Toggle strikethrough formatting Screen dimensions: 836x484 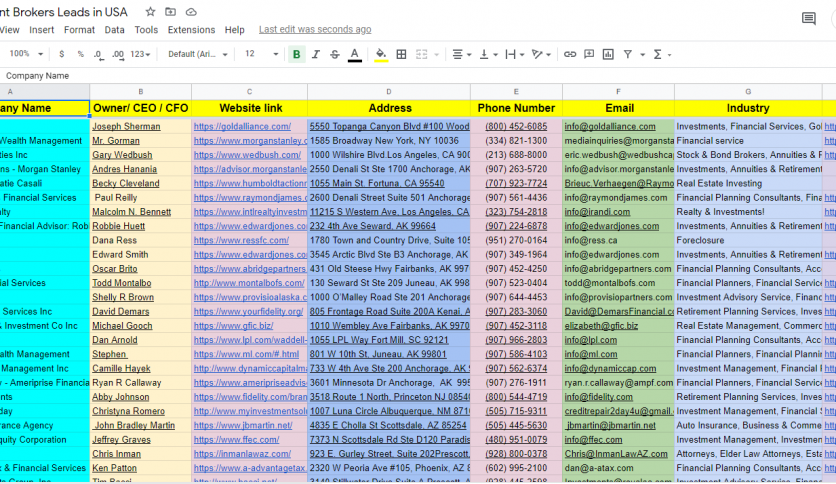coord(334,54)
